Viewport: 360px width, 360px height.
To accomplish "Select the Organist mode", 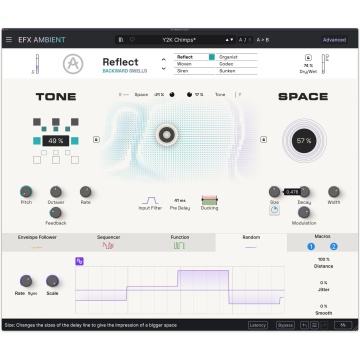I will (x=237, y=57).
